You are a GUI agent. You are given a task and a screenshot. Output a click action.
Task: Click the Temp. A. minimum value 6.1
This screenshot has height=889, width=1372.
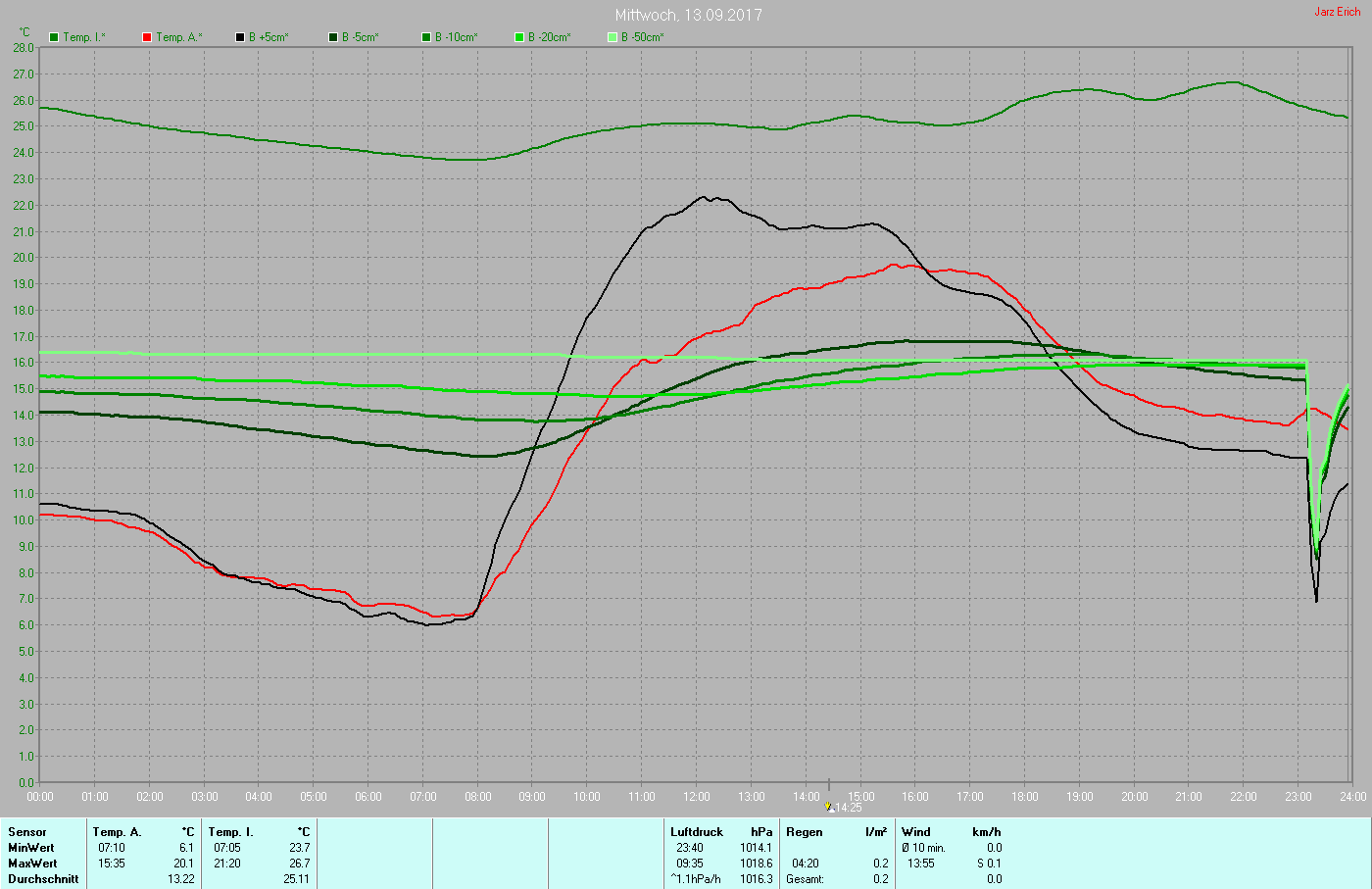pos(186,848)
